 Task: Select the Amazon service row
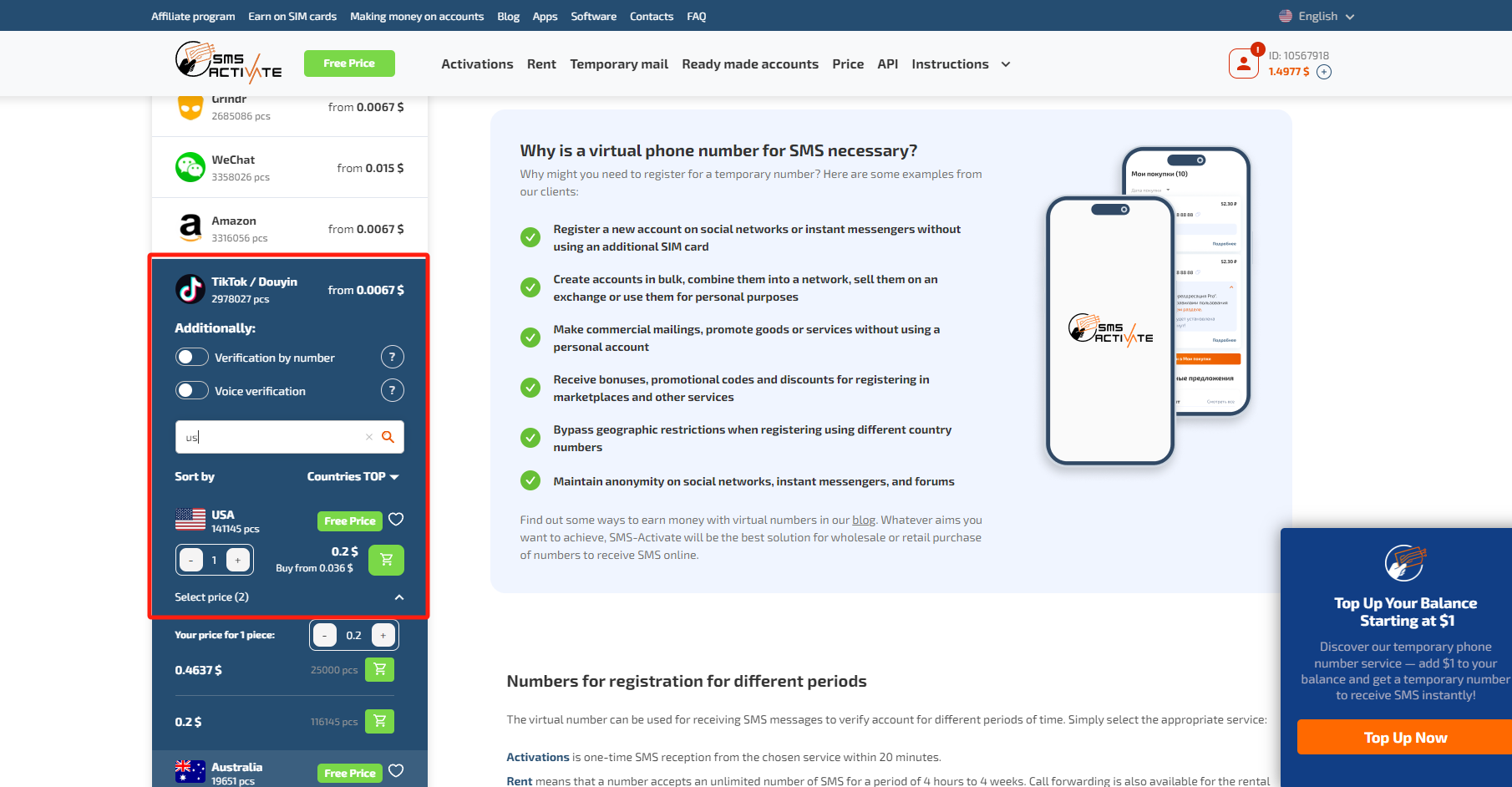pyautogui.click(x=290, y=228)
